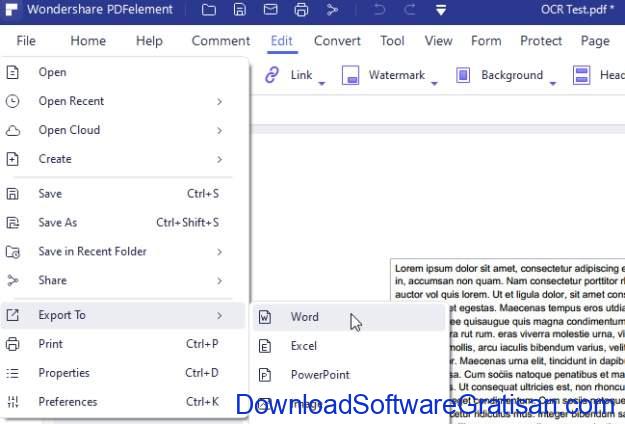Open the Form tab

click(x=486, y=41)
